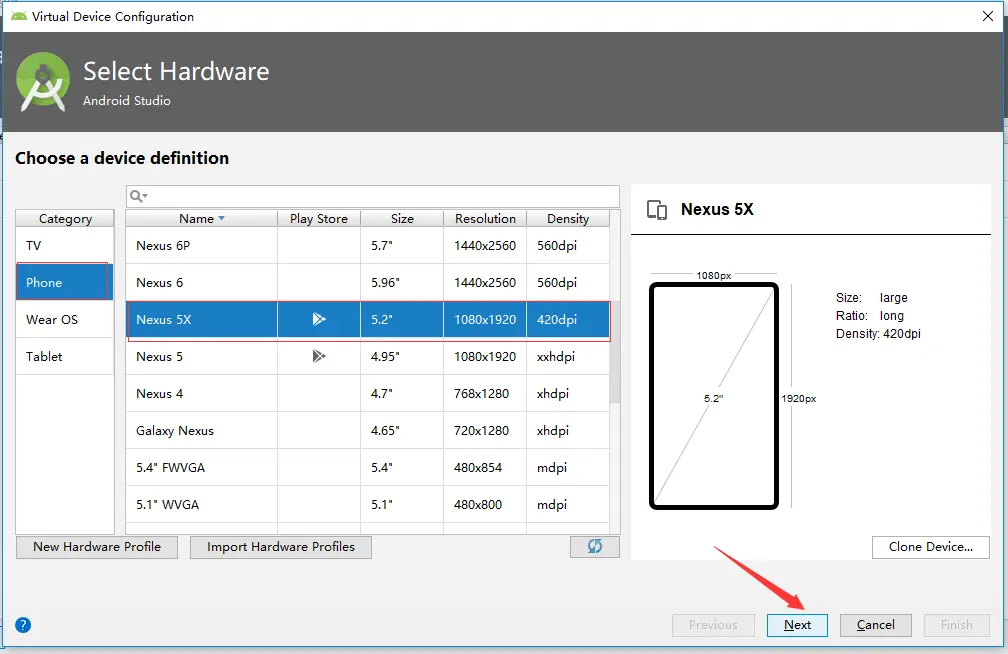Click Import Hardware Profiles button
This screenshot has height=654, width=1008.
pyautogui.click(x=281, y=547)
